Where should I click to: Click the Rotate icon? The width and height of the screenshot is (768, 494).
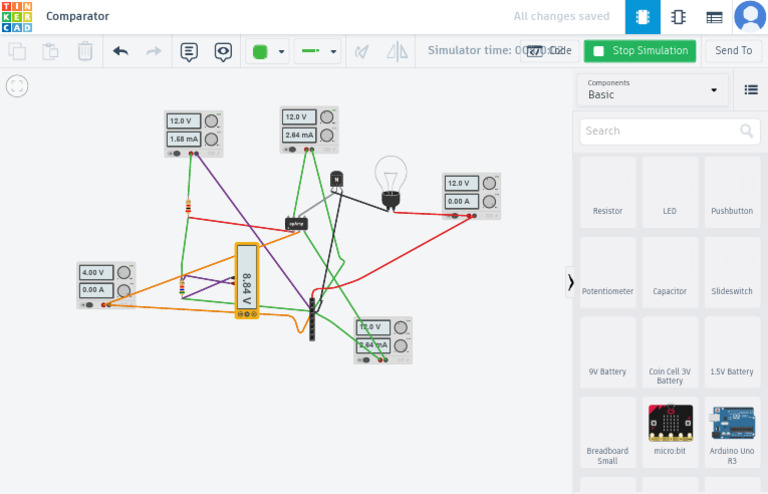click(362, 51)
